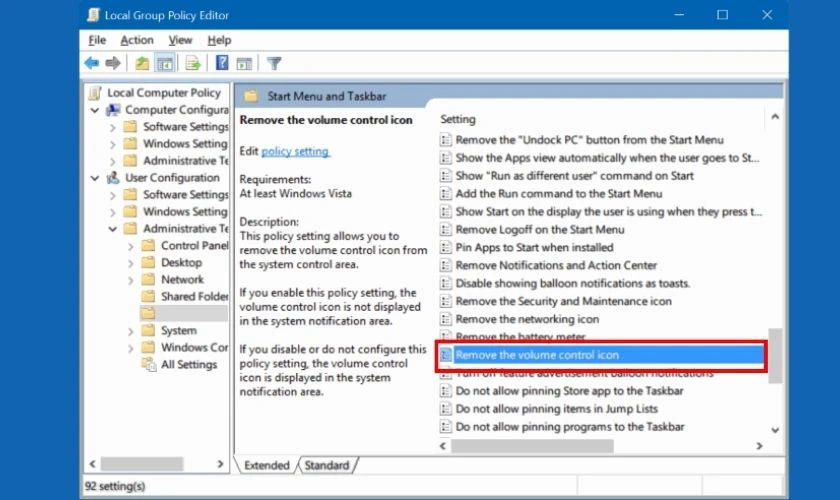Viewport: 840px width, 500px height.
Task: Collapse Administrative Templates under User Configuration
Action: click(x=112, y=229)
